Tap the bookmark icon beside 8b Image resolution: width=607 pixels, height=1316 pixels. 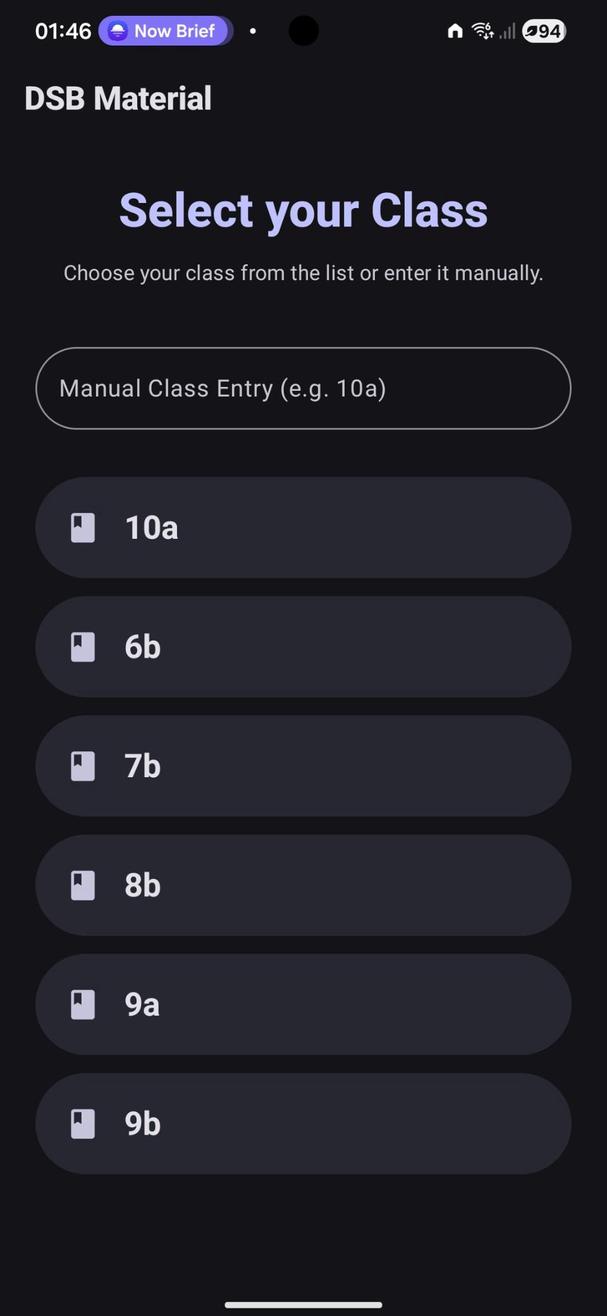point(83,885)
